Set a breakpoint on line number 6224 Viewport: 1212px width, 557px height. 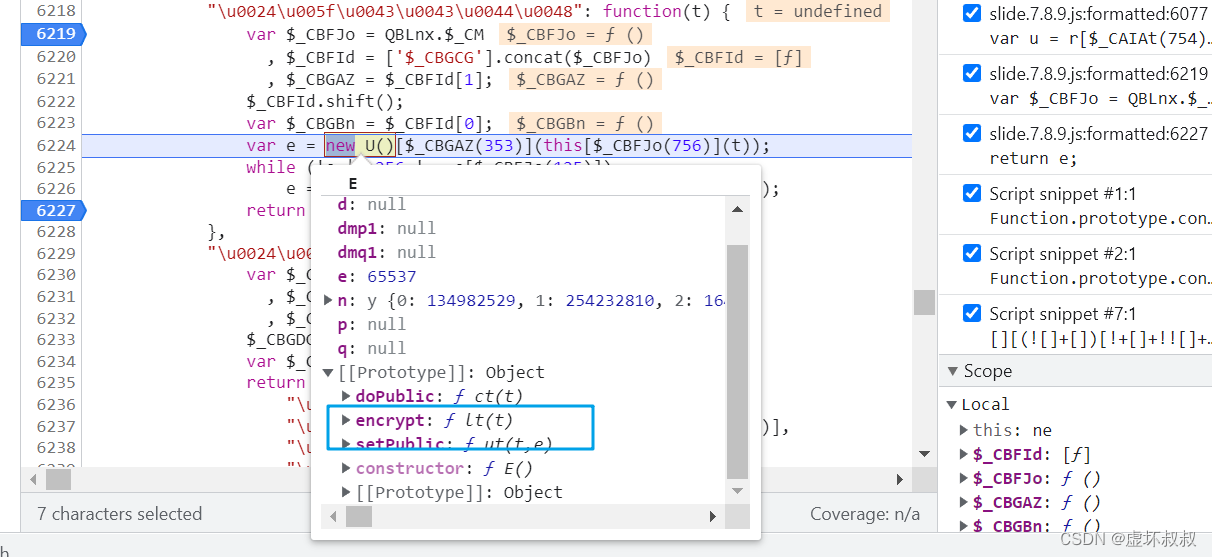click(x=55, y=145)
